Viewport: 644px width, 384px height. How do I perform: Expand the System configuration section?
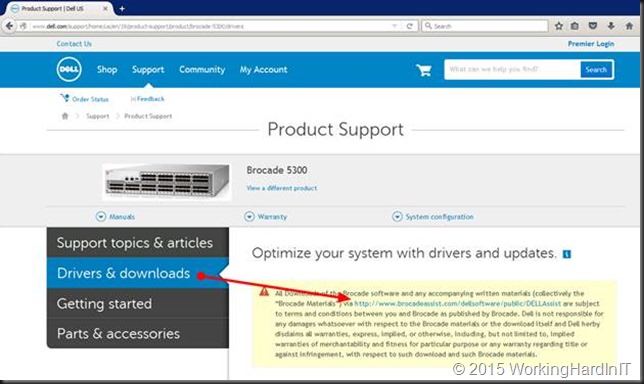pyautogui.click(x=433, y=216)
